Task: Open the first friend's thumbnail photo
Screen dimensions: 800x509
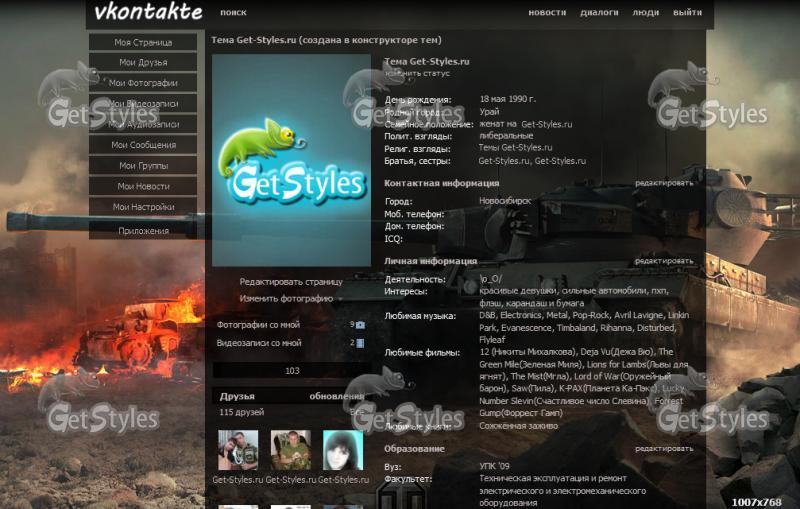Action: (238, 450)
